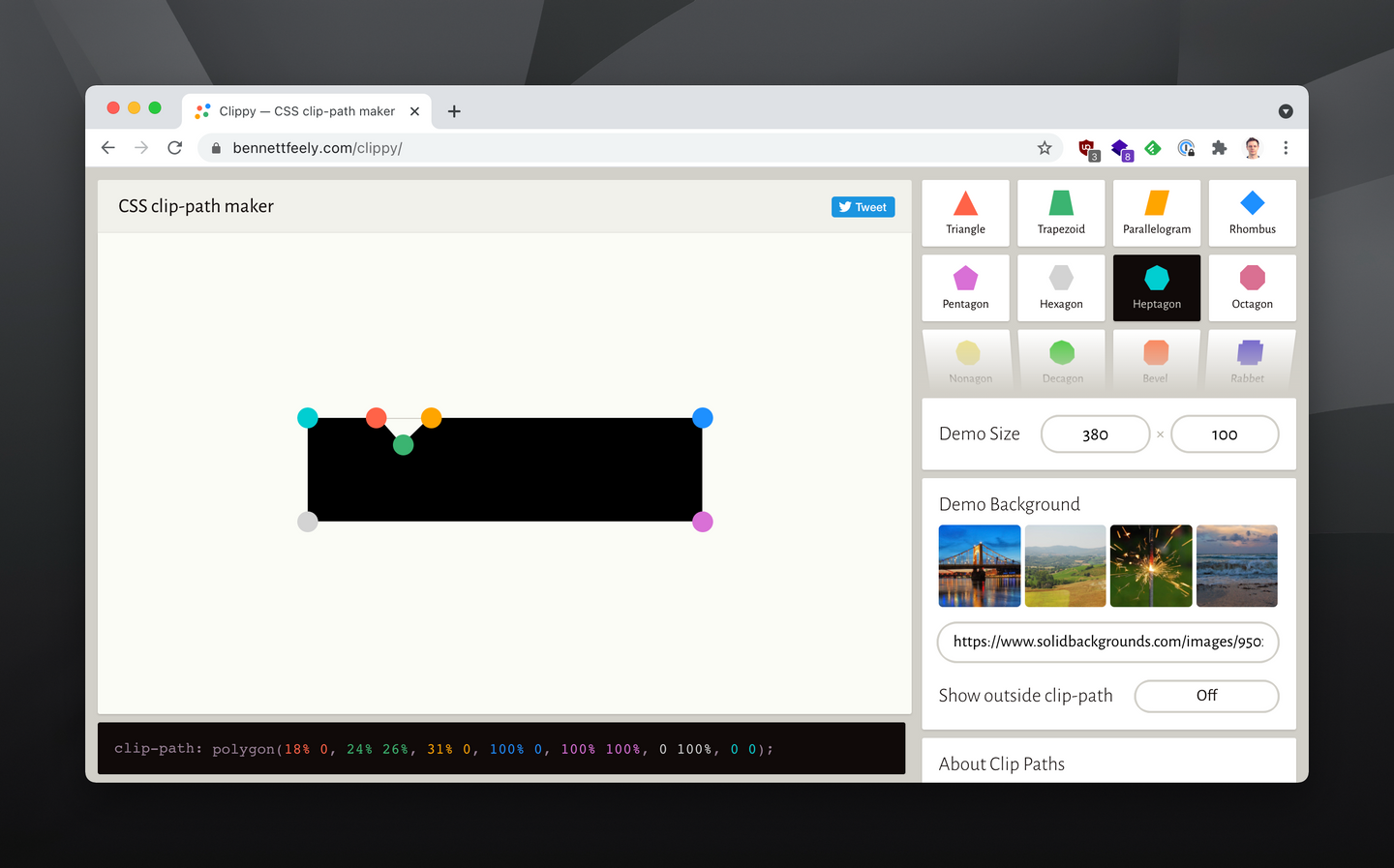Open the Chrome three-dot menu
The width and height of the screenshot is (1394, 868).
tap(1286, 148)
